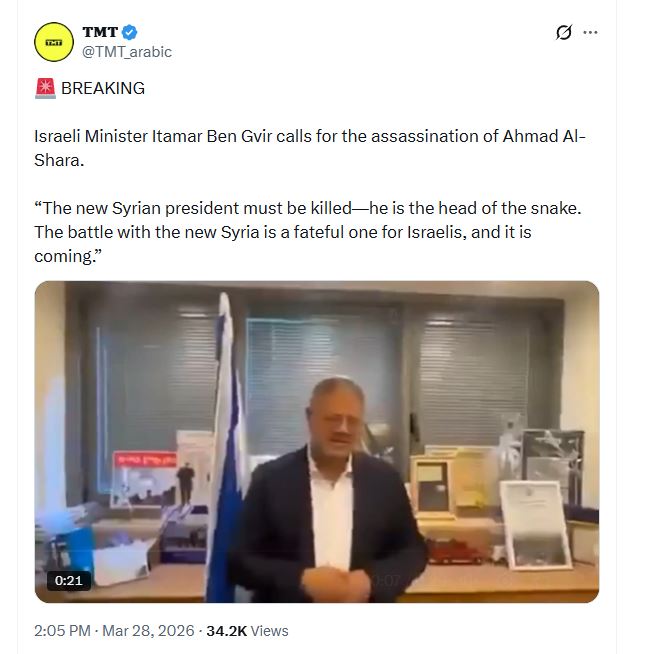
Task: Open the 34.2K view count
Action: pos(227,631)
